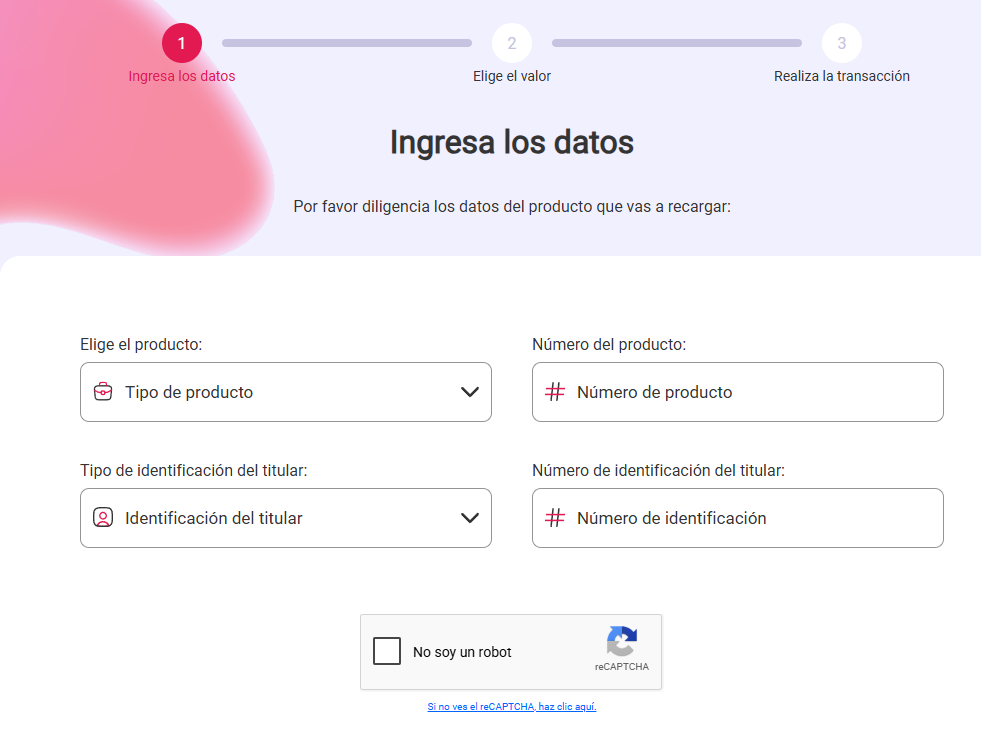This screenshot has width=981, height=730.
Task: Click the large Ingresa los datos heading
Action: [512, 142]
